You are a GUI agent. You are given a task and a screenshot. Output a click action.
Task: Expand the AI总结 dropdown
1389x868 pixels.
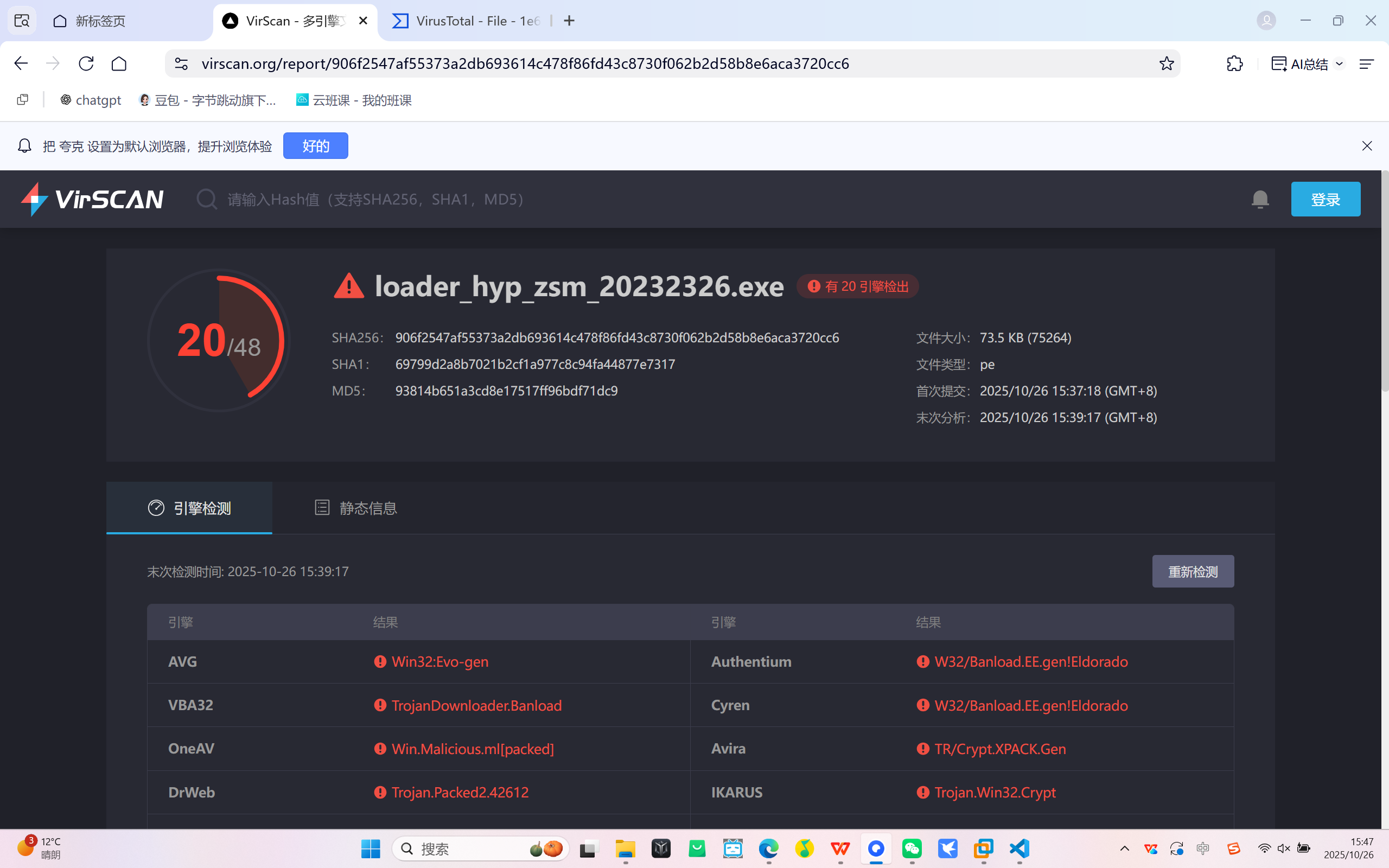tap(1340, 63)
